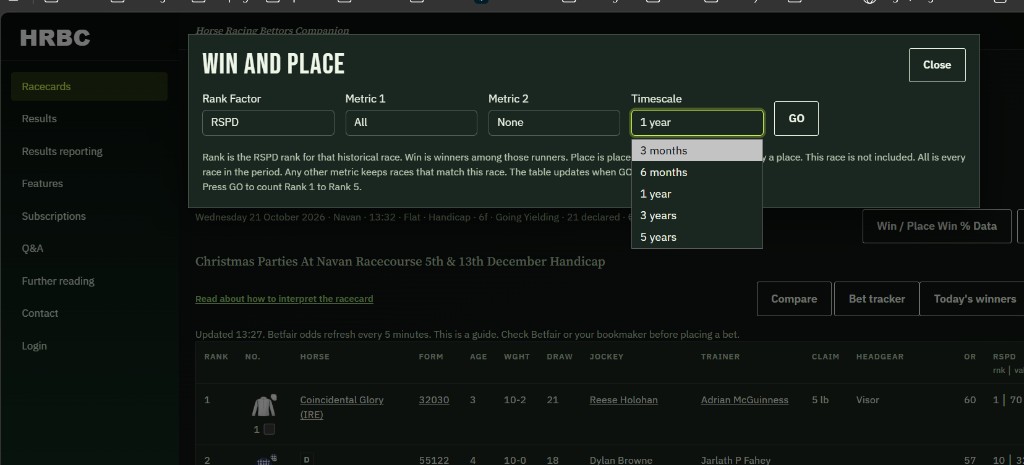Click Coincidental Glory's jockey silks icon

click(264, 406)
